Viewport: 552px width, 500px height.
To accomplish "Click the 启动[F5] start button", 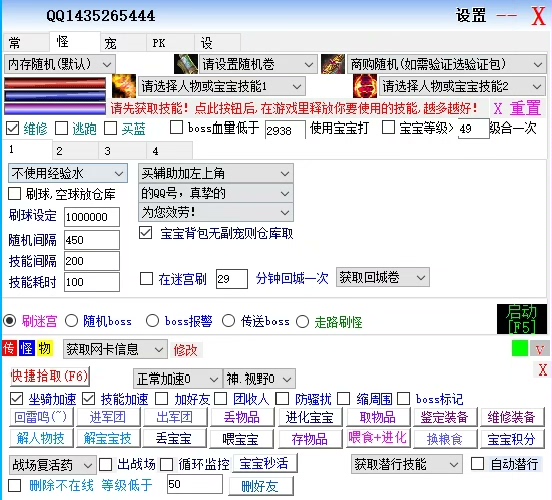I will click(x=522, y=319).
